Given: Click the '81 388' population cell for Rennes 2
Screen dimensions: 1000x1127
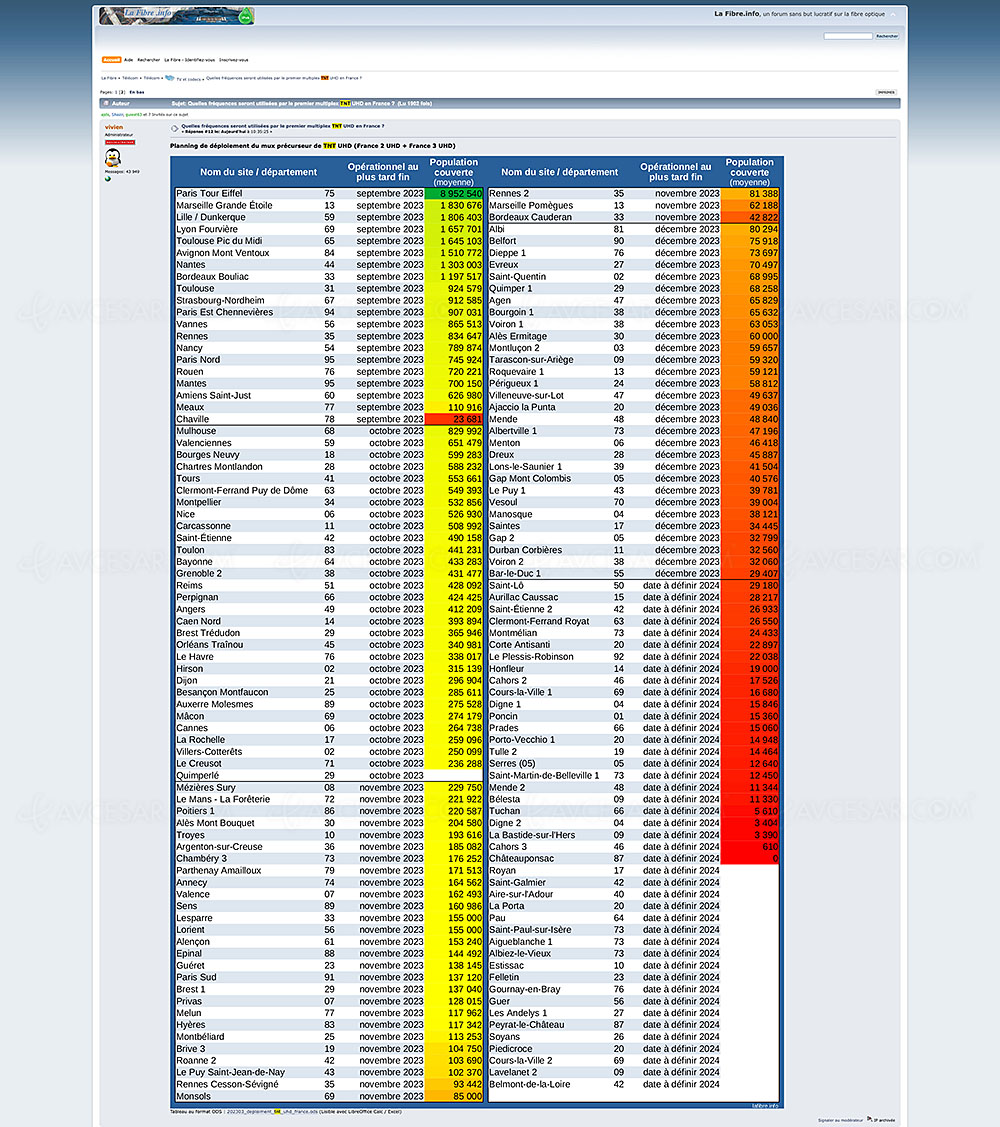Looking at the screenshot, I should tap(750, 193).
